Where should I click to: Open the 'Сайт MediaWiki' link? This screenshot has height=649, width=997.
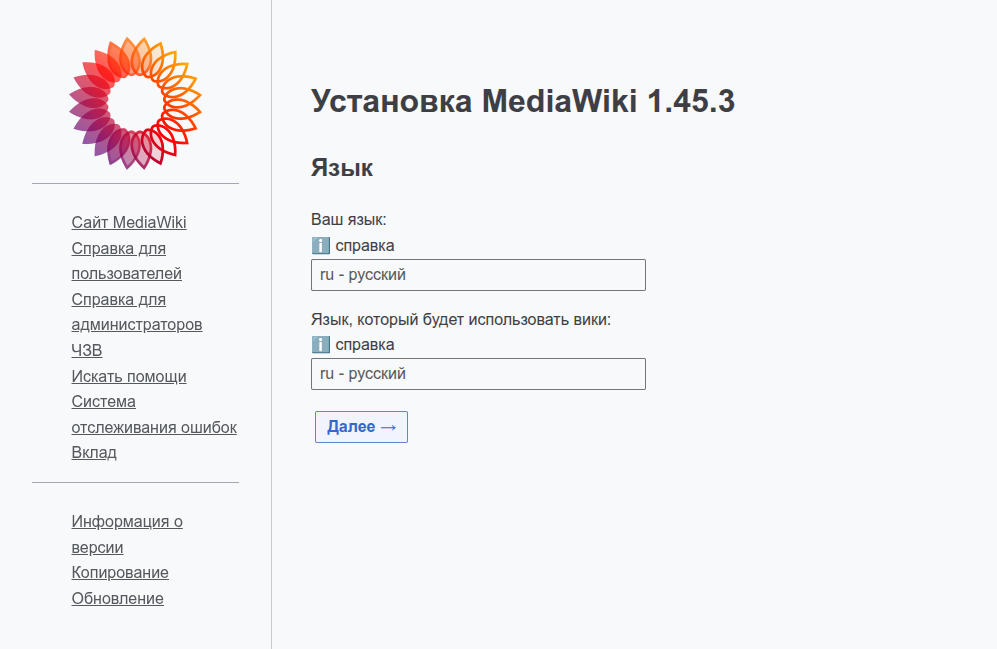tap(127, 222)
